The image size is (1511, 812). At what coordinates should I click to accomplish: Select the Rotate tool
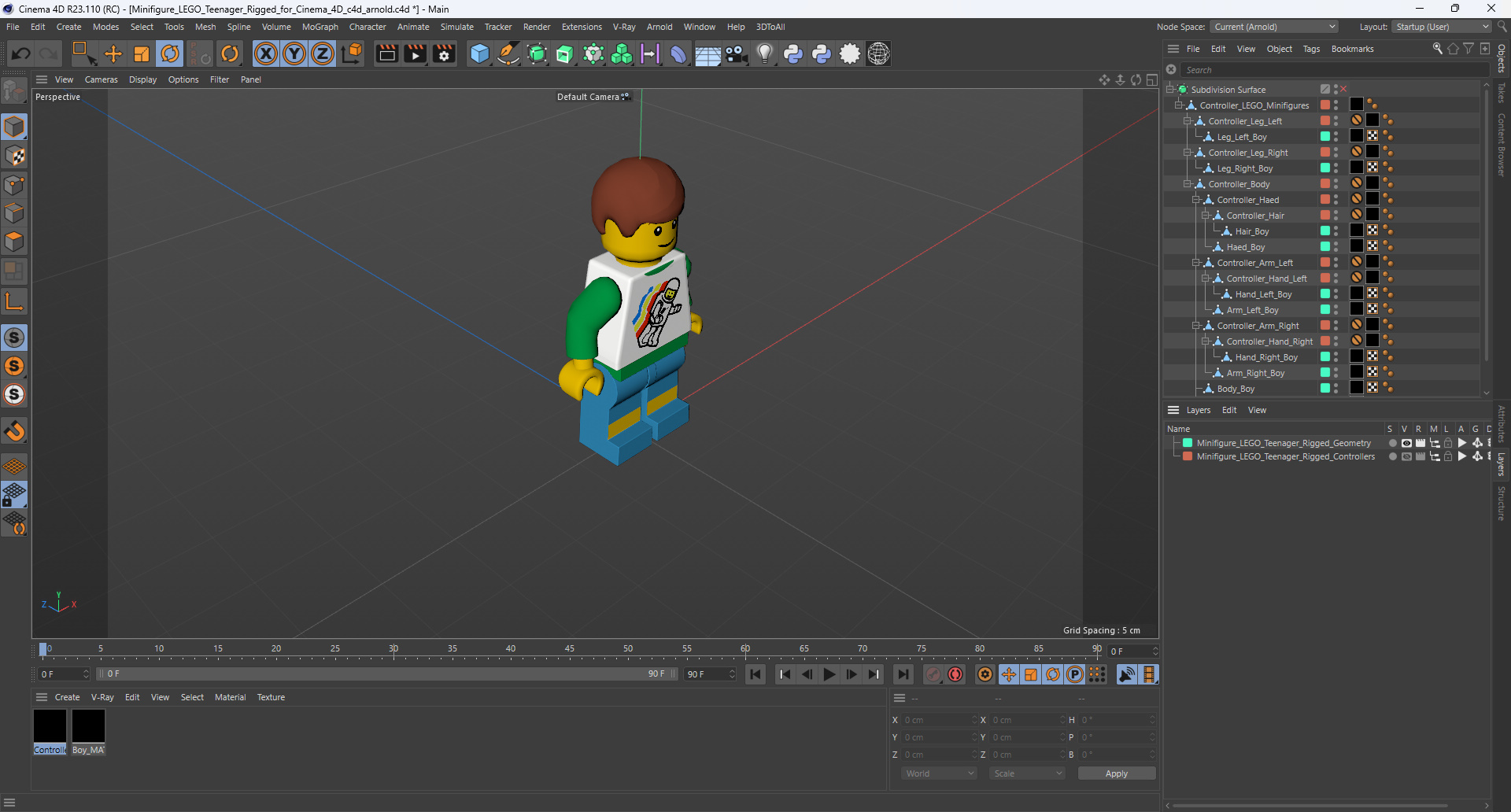(x=170, y=54)
